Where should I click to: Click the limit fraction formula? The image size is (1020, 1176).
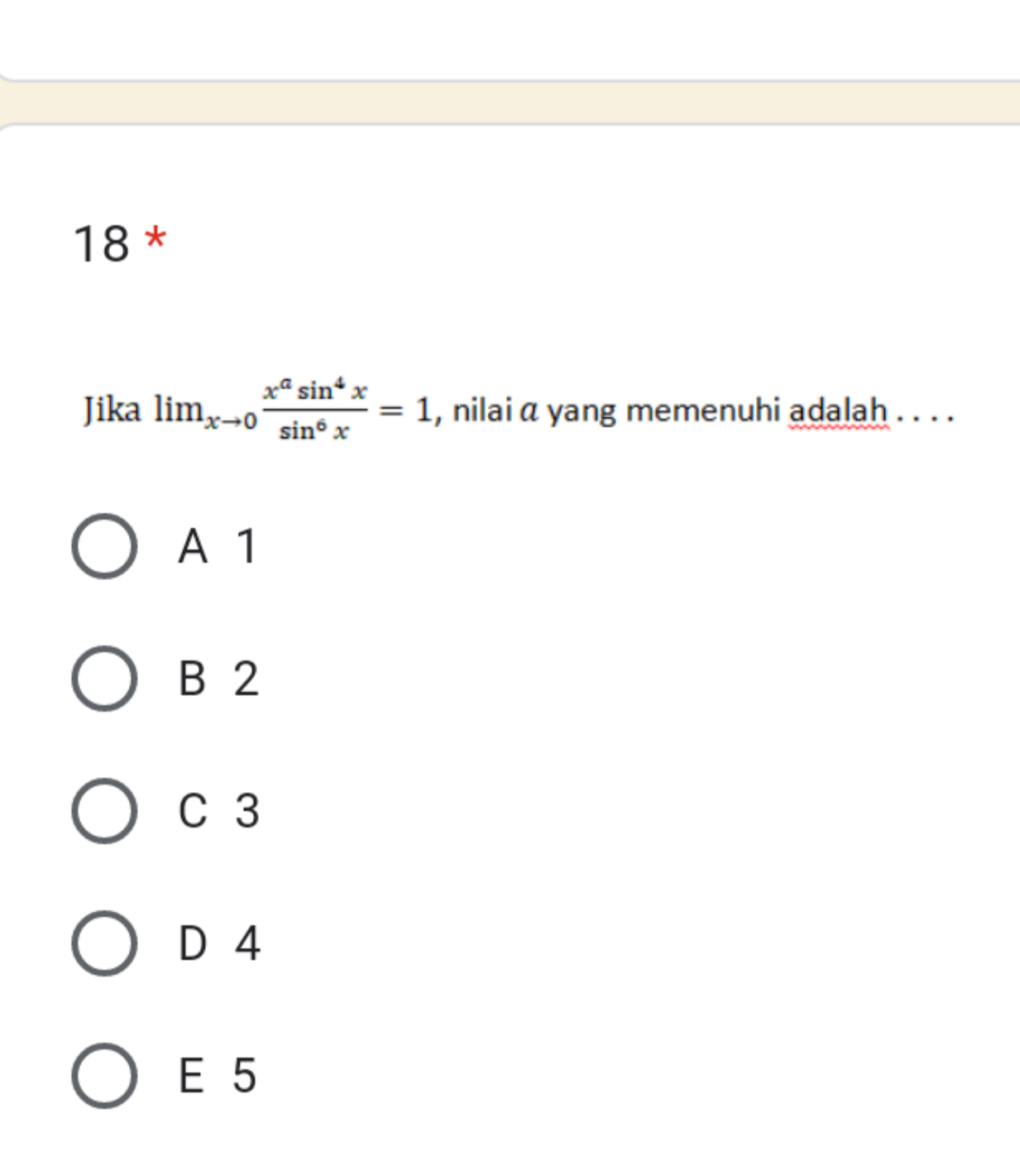(314, 410)
